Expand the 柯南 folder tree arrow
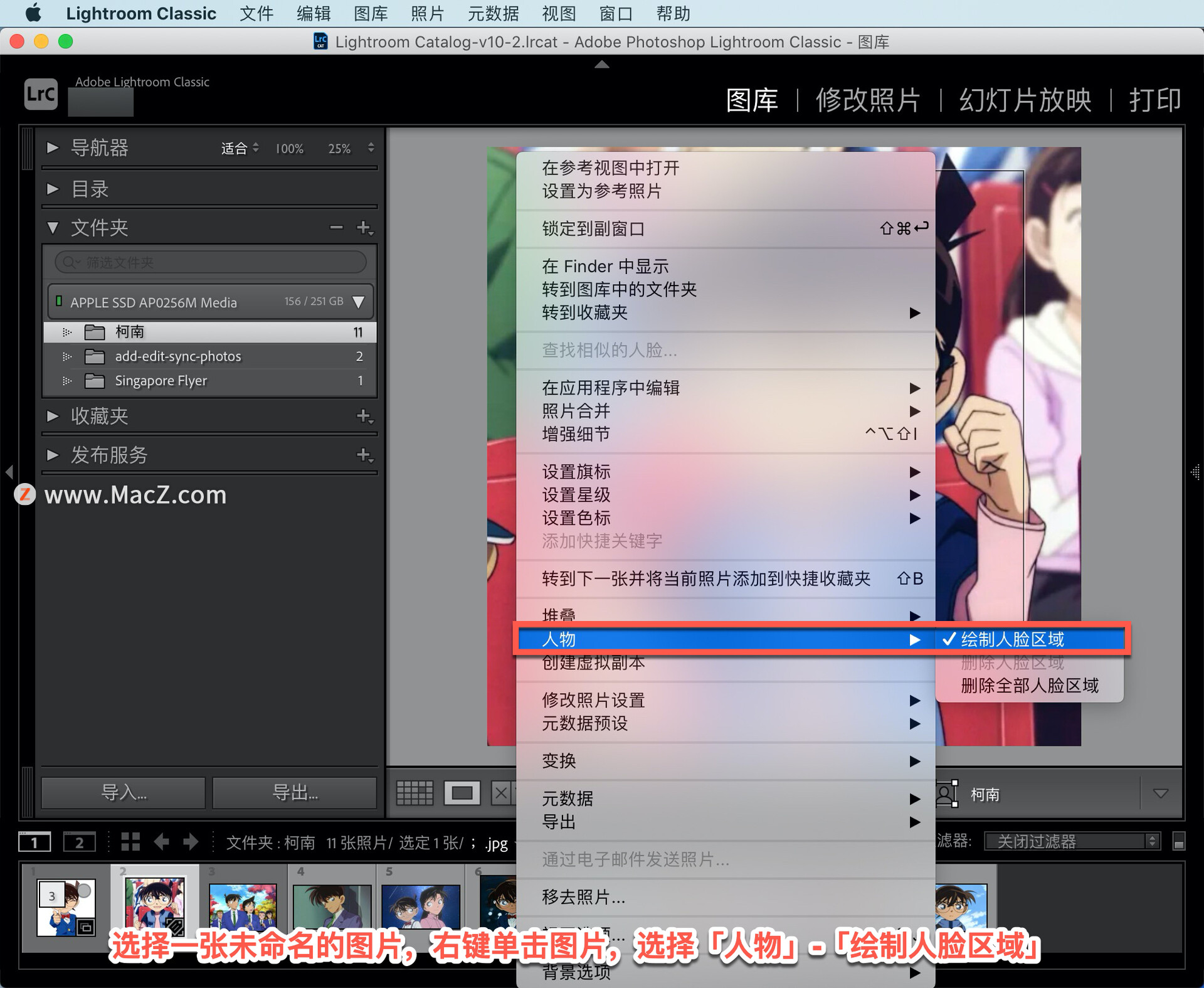The width and height of the screenshot is (1204, 988). [67, 332]
